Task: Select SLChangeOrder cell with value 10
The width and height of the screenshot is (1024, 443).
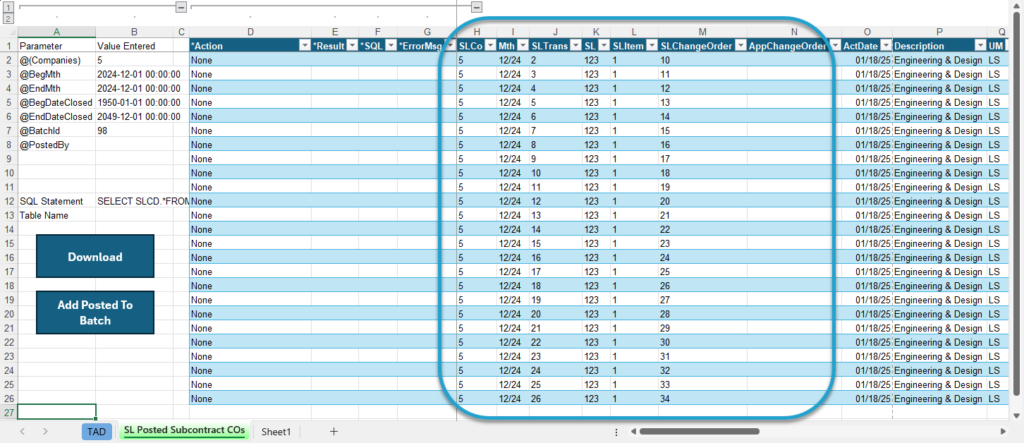Action: tap(703, 60)
